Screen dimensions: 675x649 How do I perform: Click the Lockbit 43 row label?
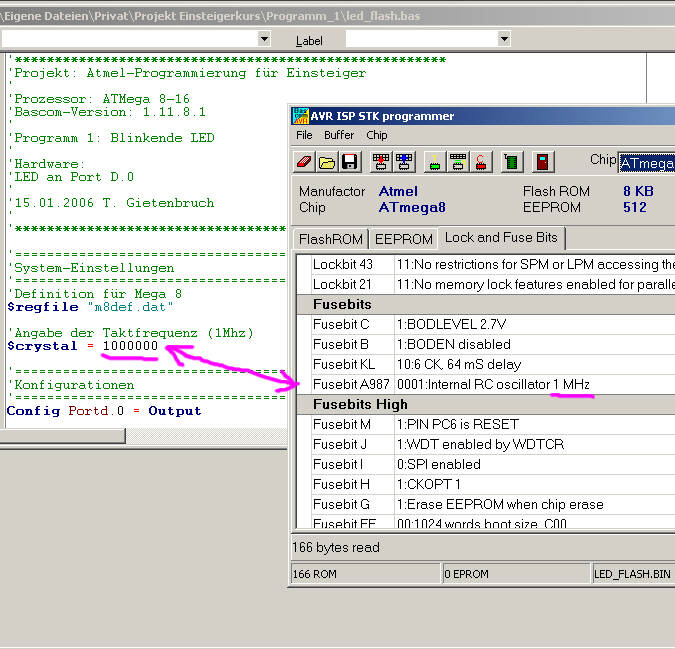point(353,264)
